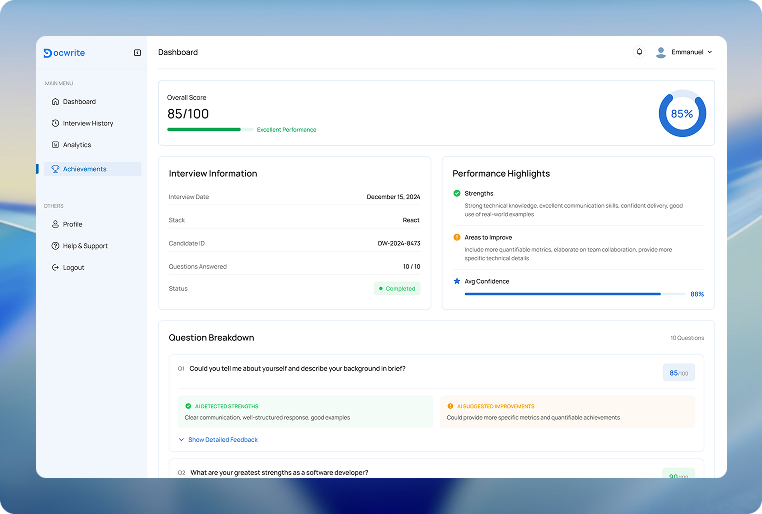
Task: Click the 85% circular score gauge
Action: coord(682,113)
